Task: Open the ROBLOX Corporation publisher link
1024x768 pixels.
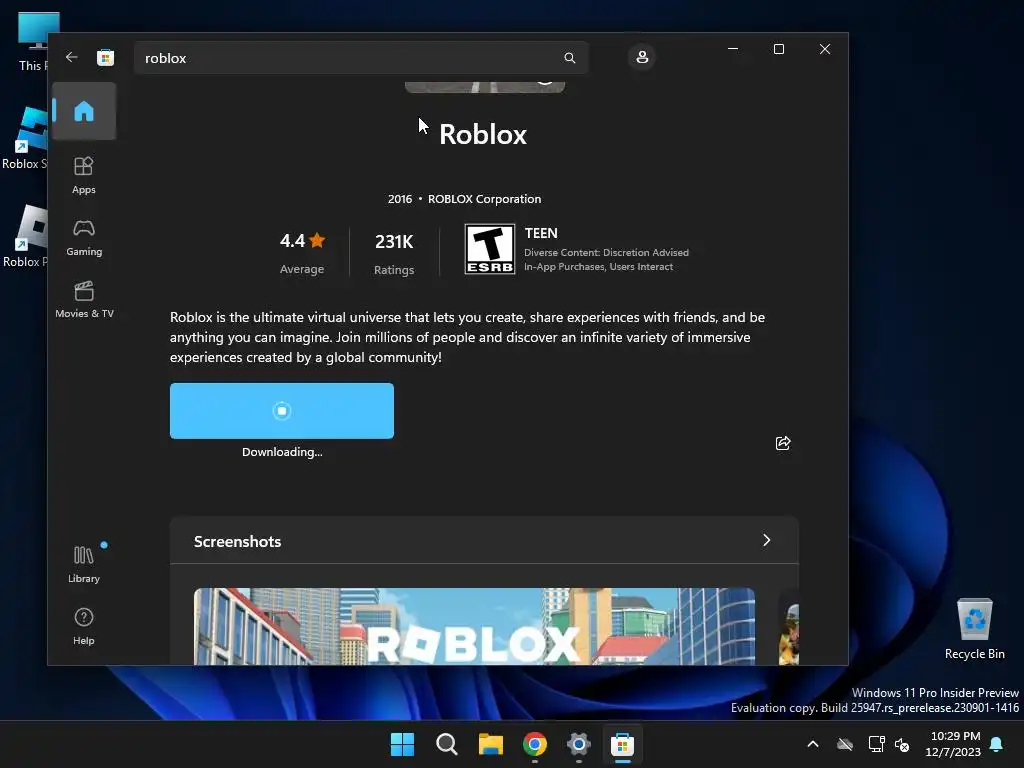Action: point(484,199)
